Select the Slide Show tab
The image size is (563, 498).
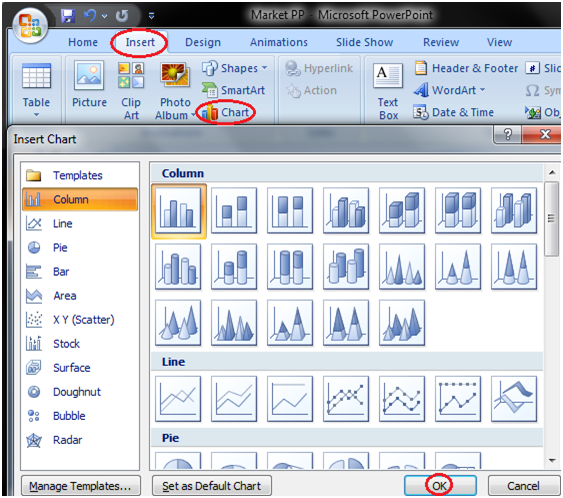pyautogui.click(x=364, y=42)
